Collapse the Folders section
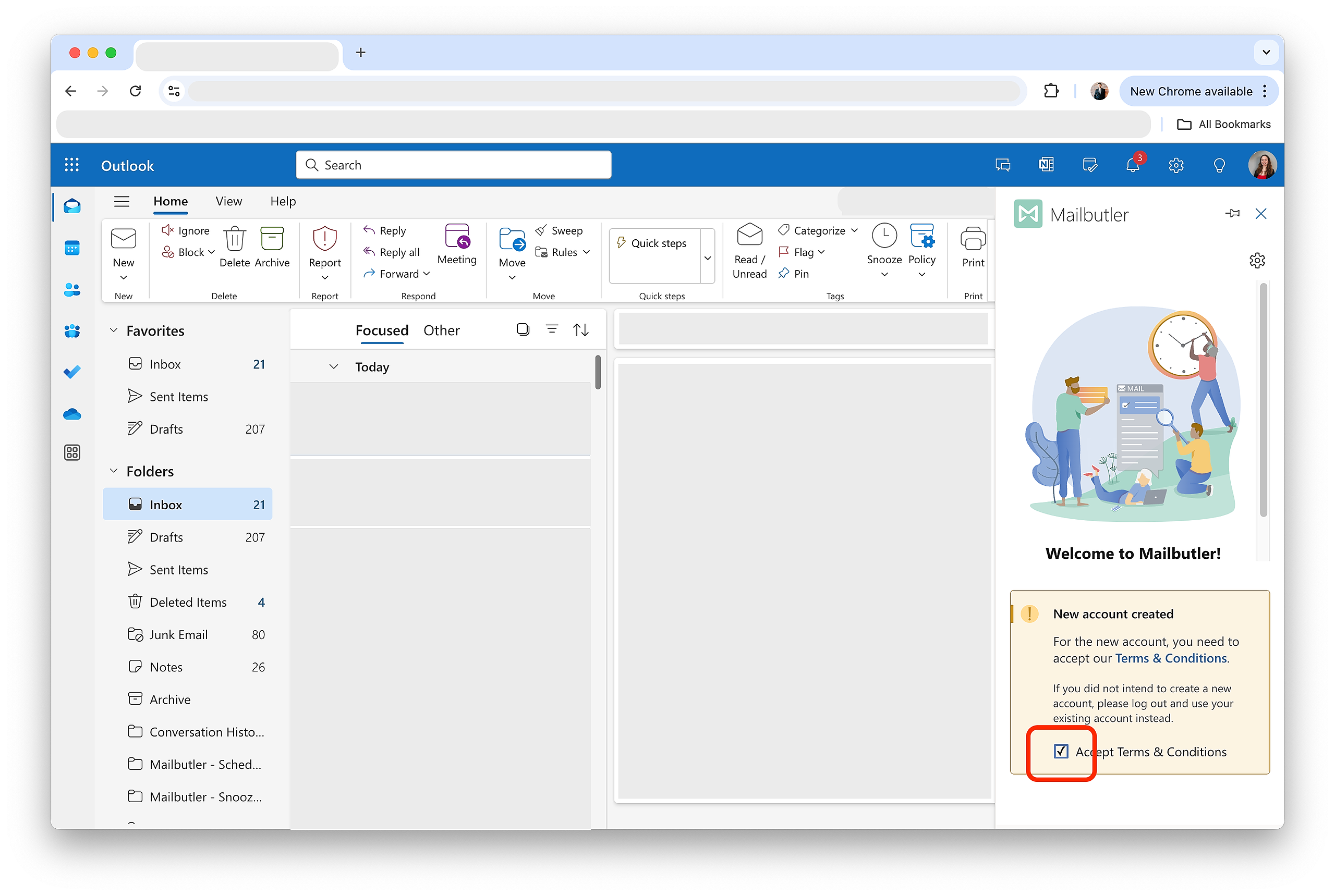Screen dimensions: 1335x896 click(x=114, y=471)
